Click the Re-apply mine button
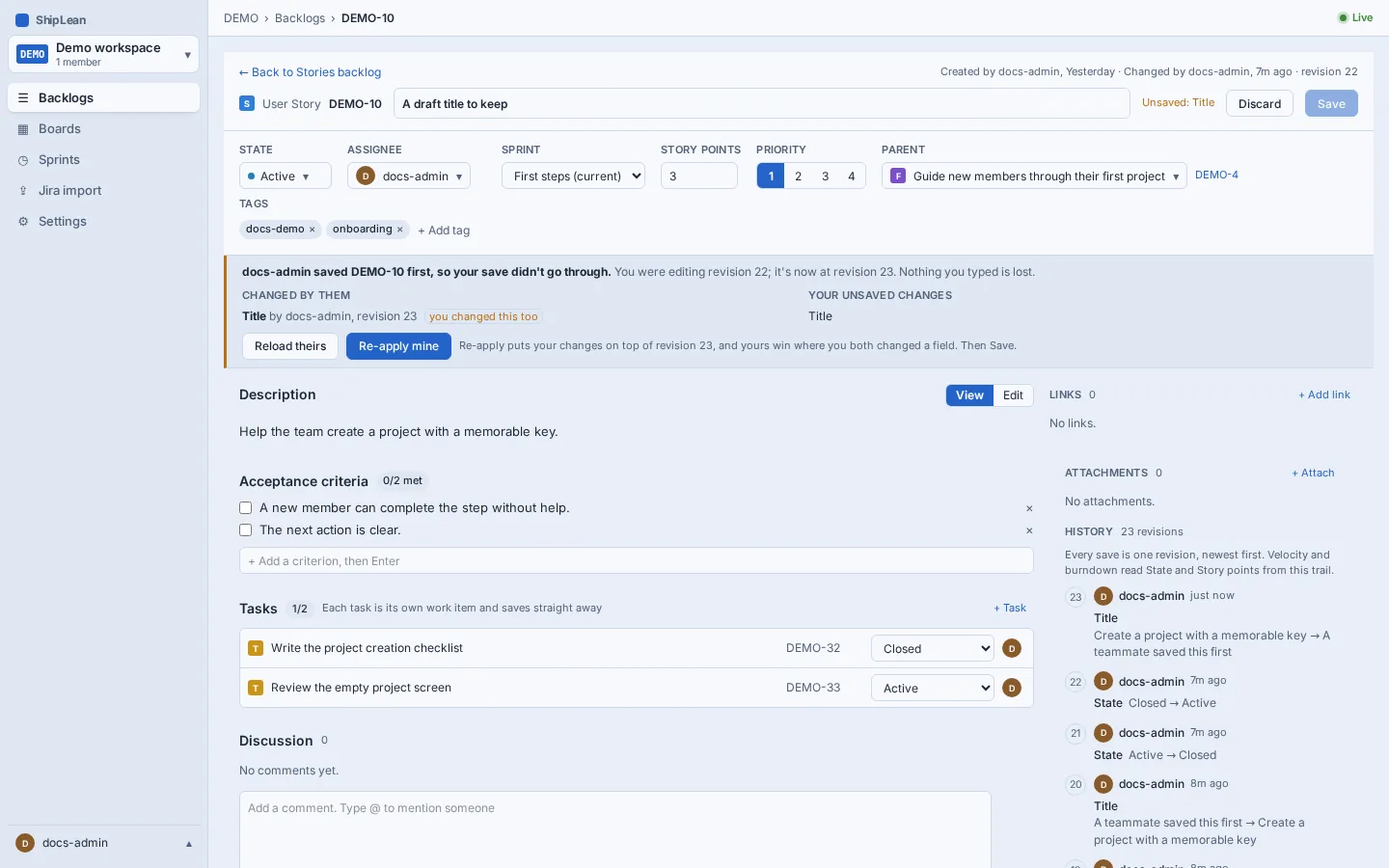The height and width of the screenshot is (868, 1389). pyautogui.click(x=398, y=346)
